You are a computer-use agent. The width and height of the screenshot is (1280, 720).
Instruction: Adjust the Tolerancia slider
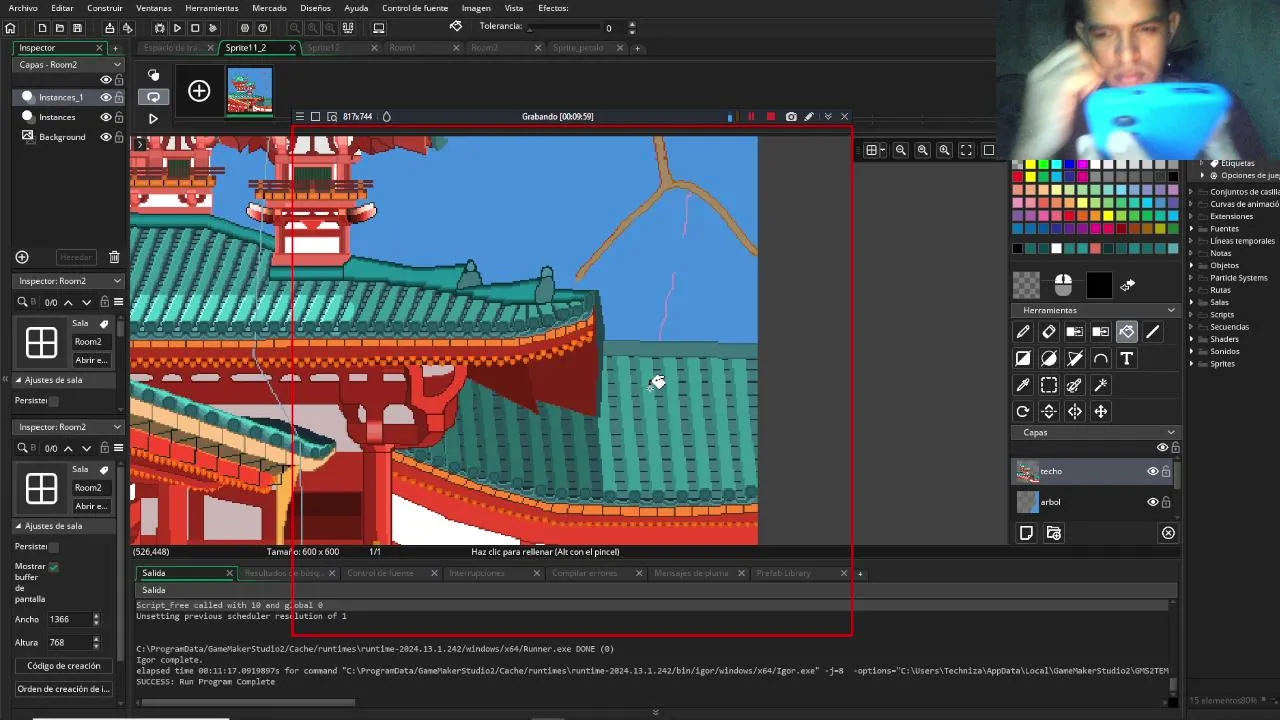[x=564, y=28]
